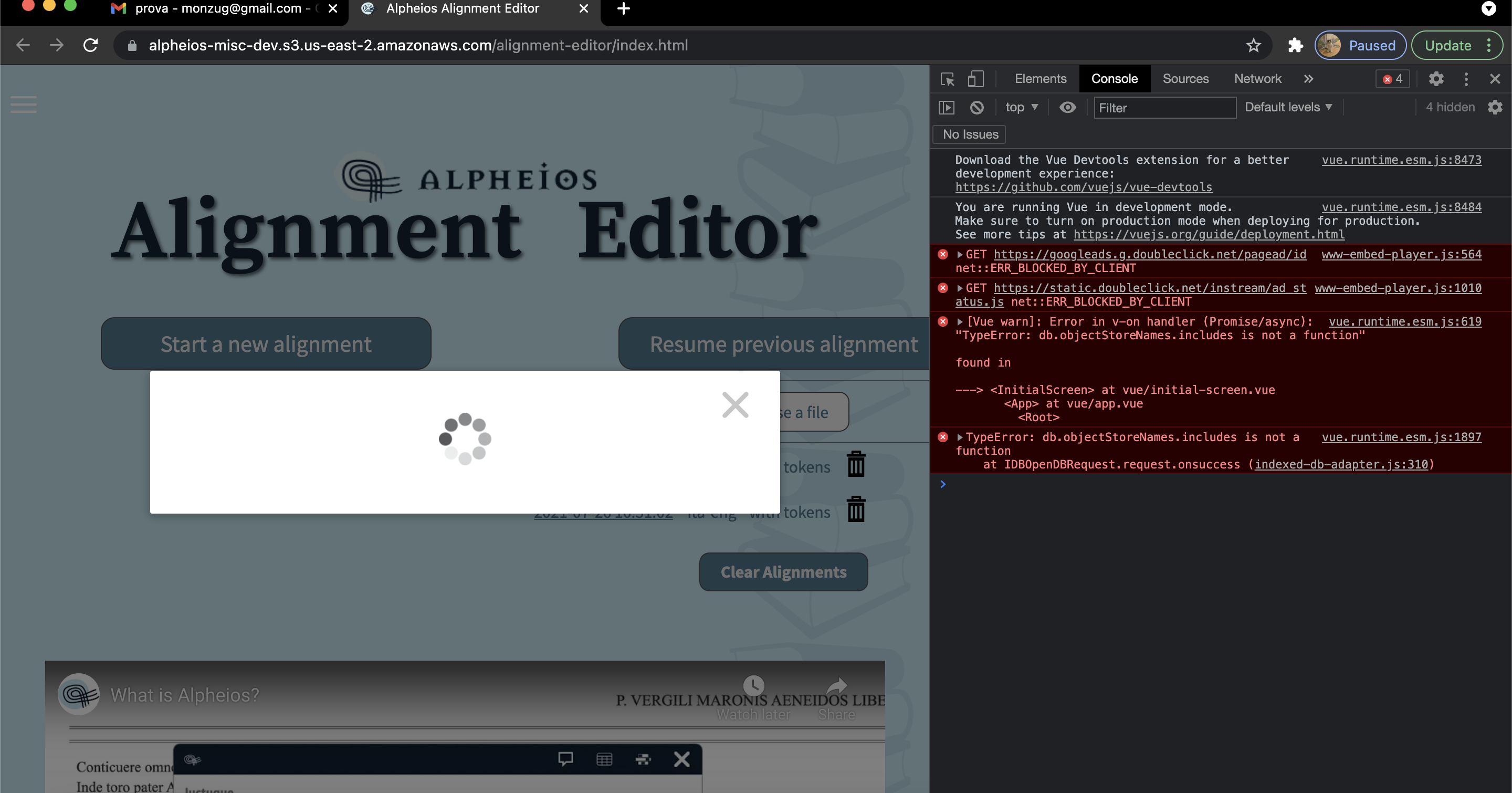Switch to the Sources tab

(1185, 79)
